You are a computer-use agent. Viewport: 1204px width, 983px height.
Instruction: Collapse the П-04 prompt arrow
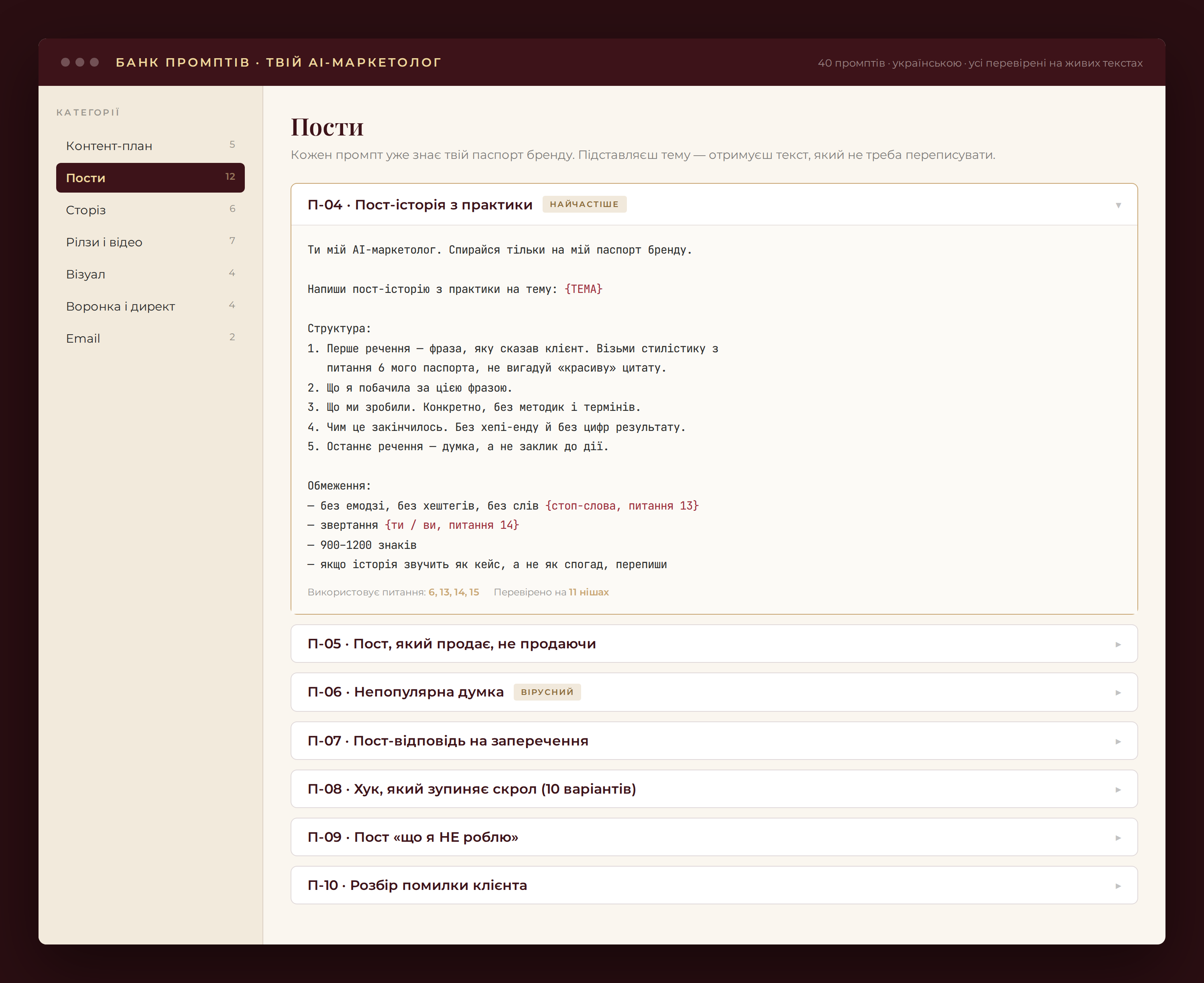[x=1118, y=205]
